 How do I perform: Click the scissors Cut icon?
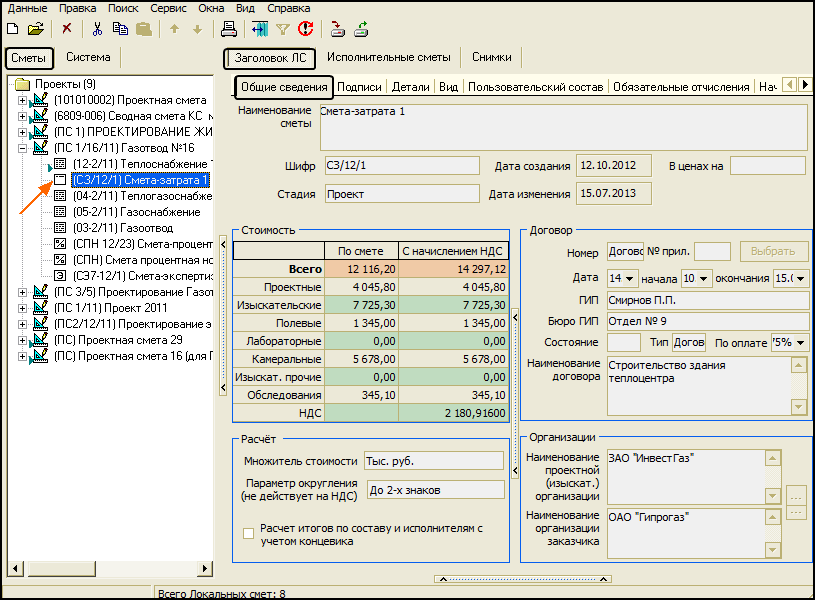(97, 30)
